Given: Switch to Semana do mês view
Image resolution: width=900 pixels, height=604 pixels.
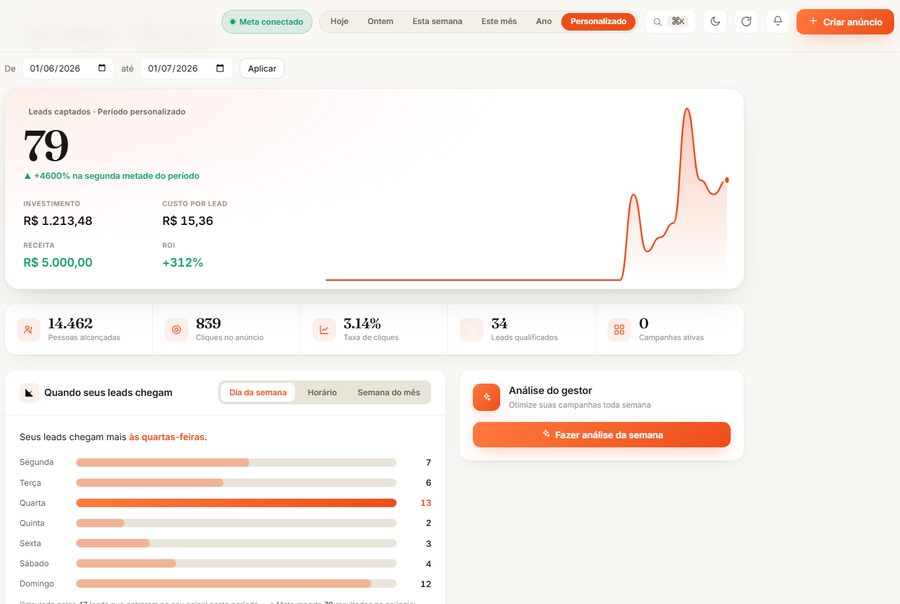Looking at the screenshot, I should (x=389, y=393).
